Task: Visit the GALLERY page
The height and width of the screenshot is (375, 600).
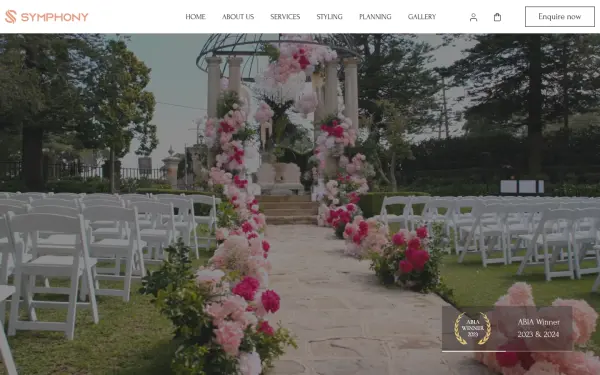Action: (x=422, y=16)
